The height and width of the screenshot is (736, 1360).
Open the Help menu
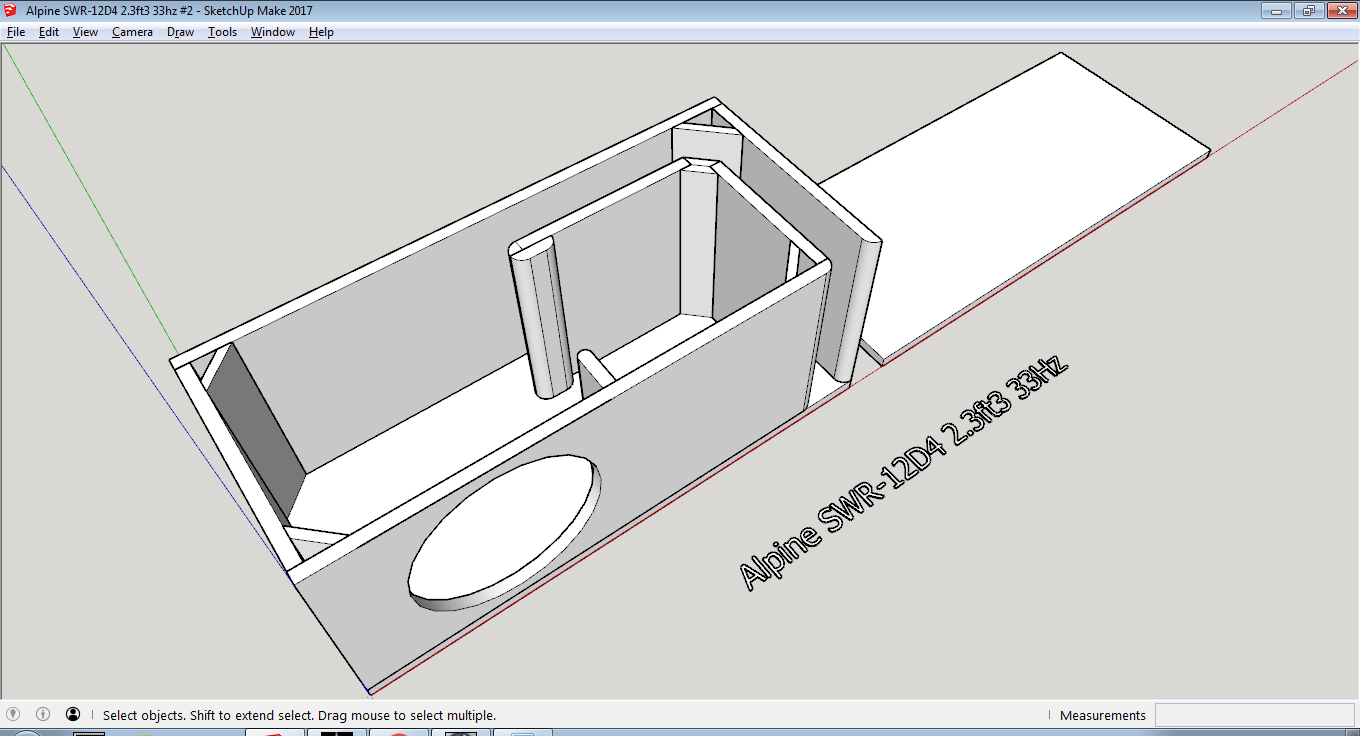(321, 32)
